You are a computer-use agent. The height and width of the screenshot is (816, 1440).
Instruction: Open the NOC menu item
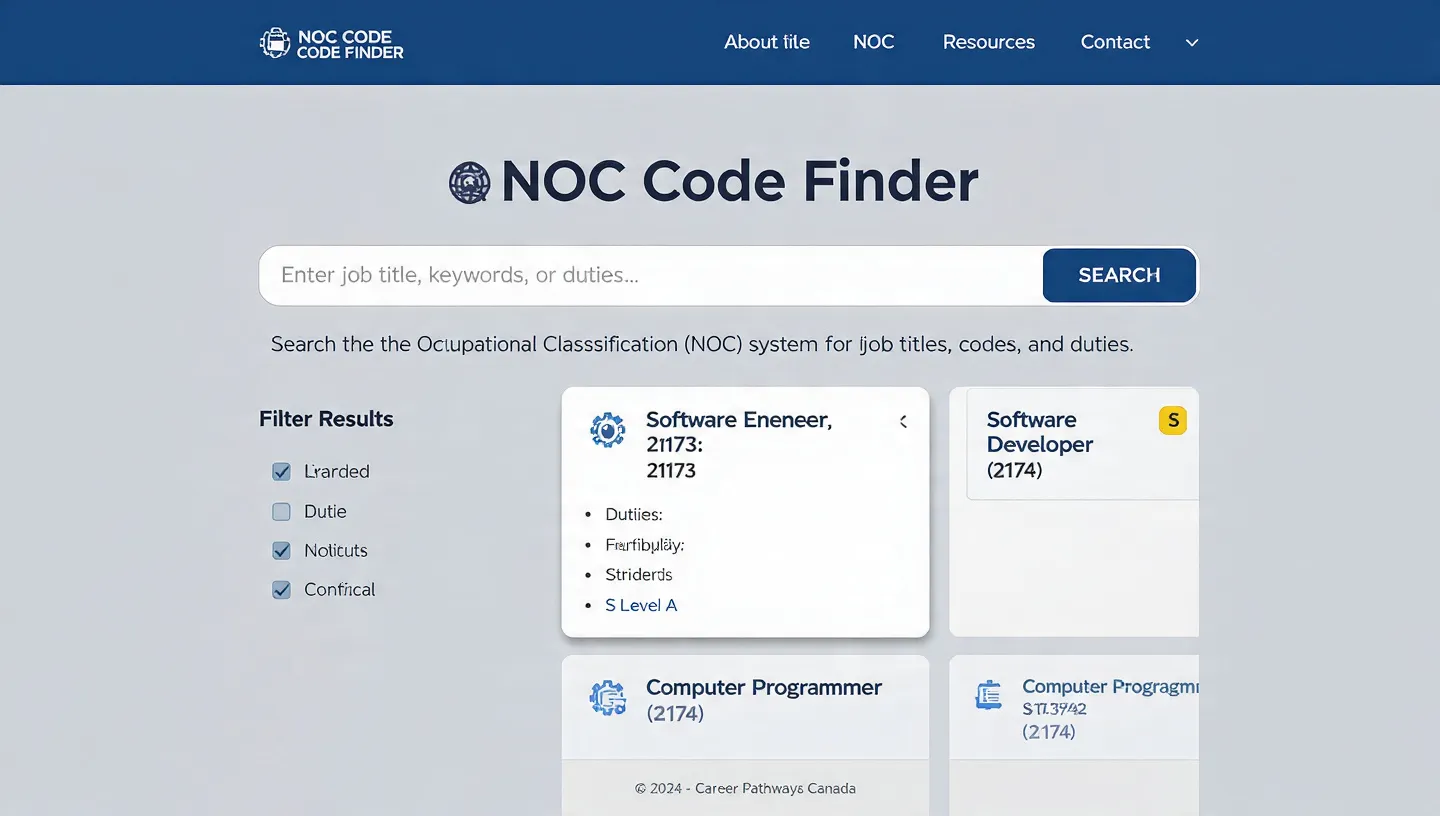click(873, 42)
